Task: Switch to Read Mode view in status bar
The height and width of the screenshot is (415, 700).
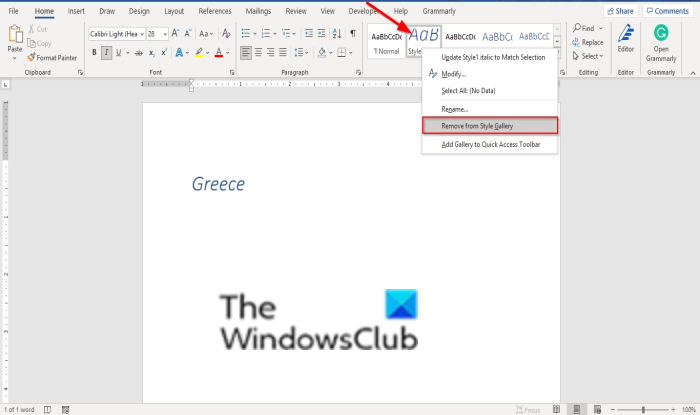Action: coord(556,409)
